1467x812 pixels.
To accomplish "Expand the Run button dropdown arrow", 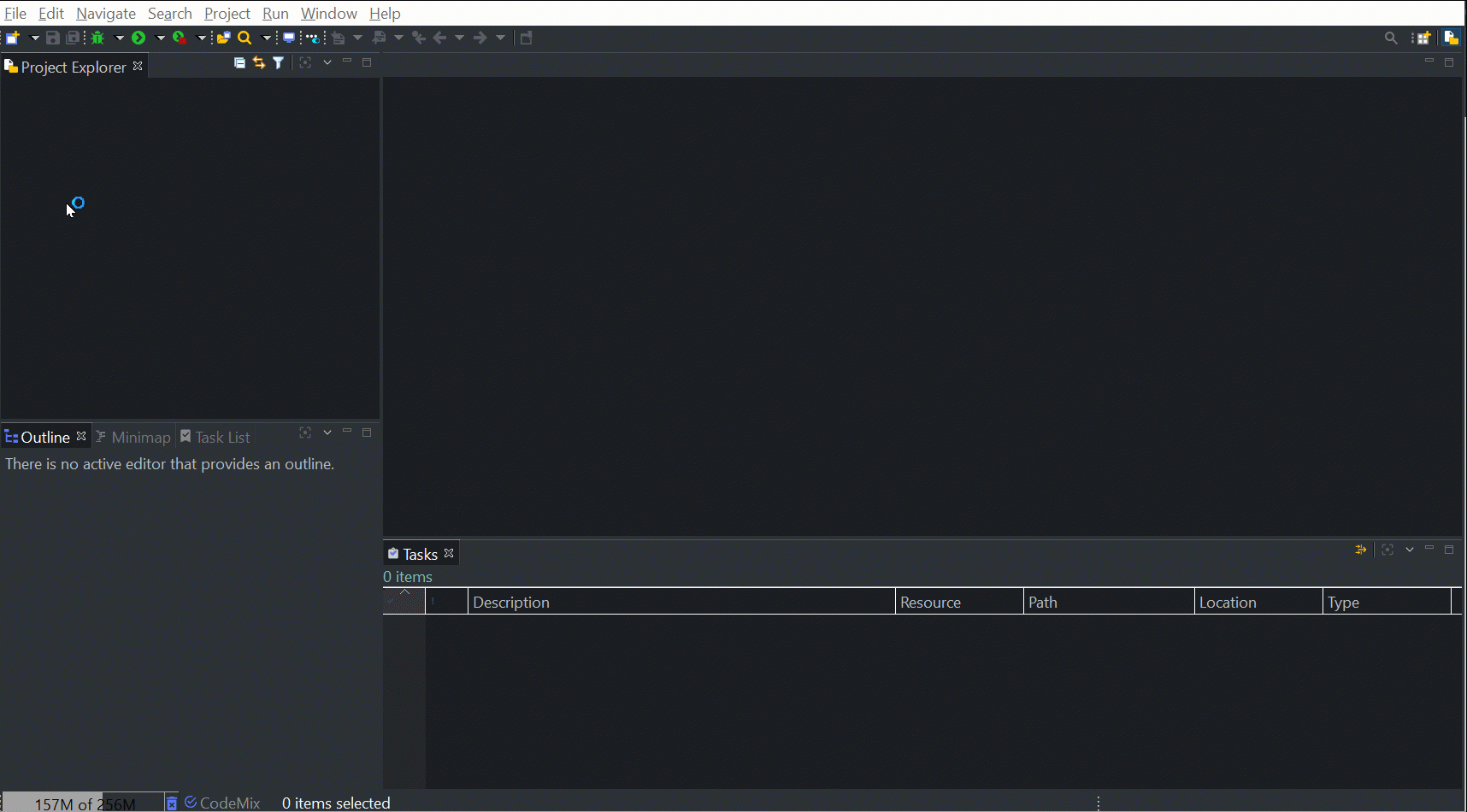I will coord(160,38).
